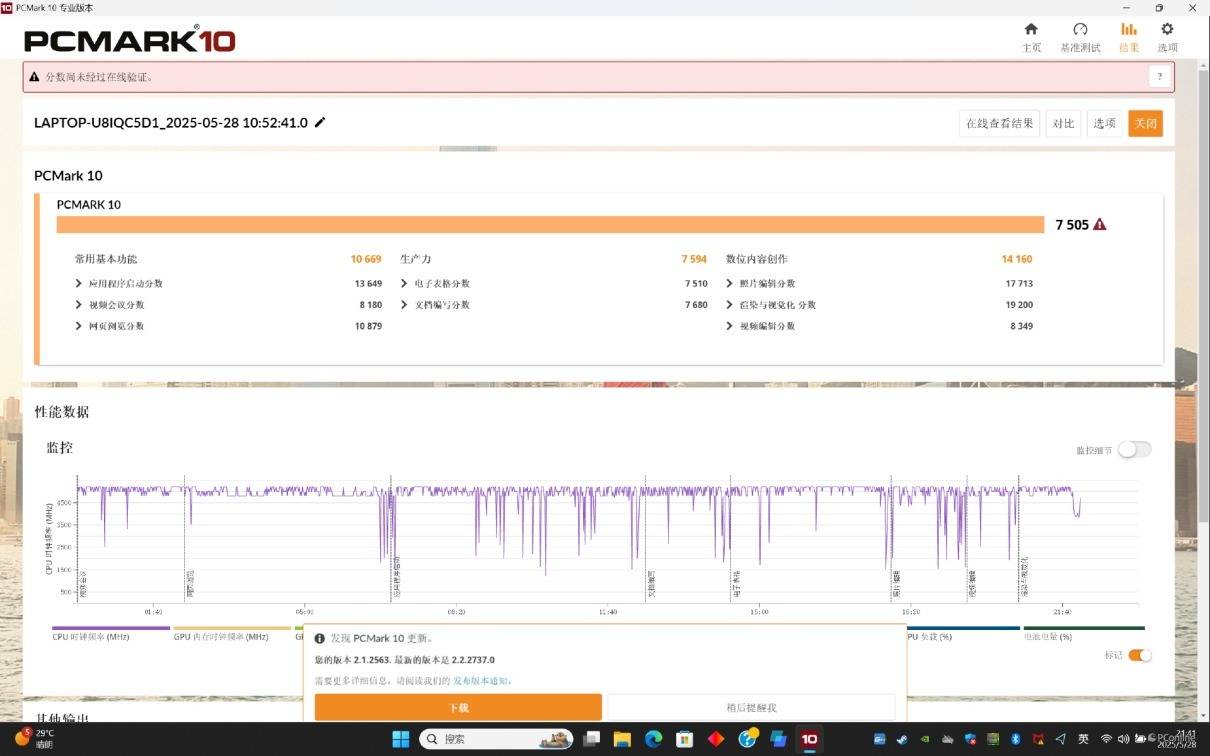Click the purple CPU 时钟频率 legend swatch
Viewport: 1210px width, 756px height.
click(x=110, y=628)
